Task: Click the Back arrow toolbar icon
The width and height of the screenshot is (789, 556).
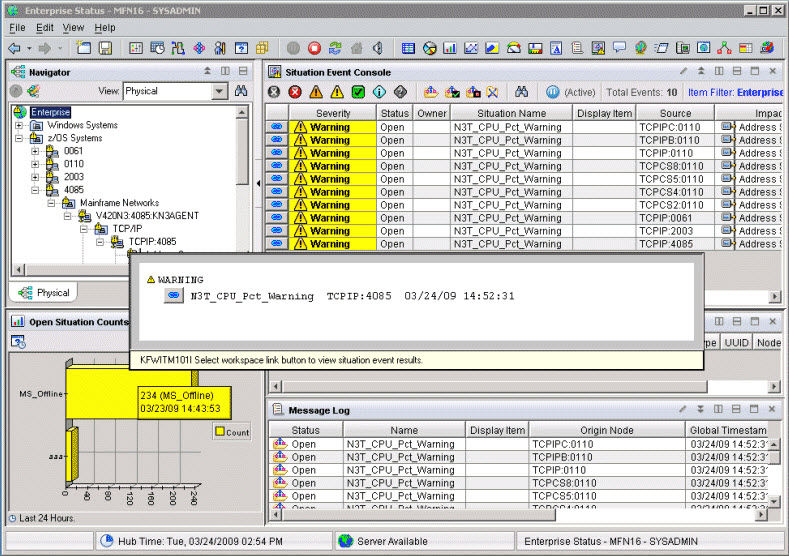Action: (x=15, y=48)
